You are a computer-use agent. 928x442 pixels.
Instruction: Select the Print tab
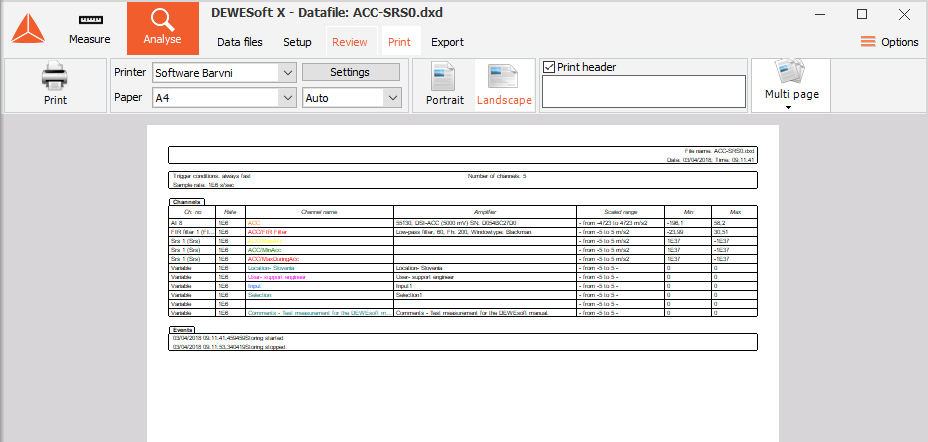pyautogui.click(x=399, y=42)
